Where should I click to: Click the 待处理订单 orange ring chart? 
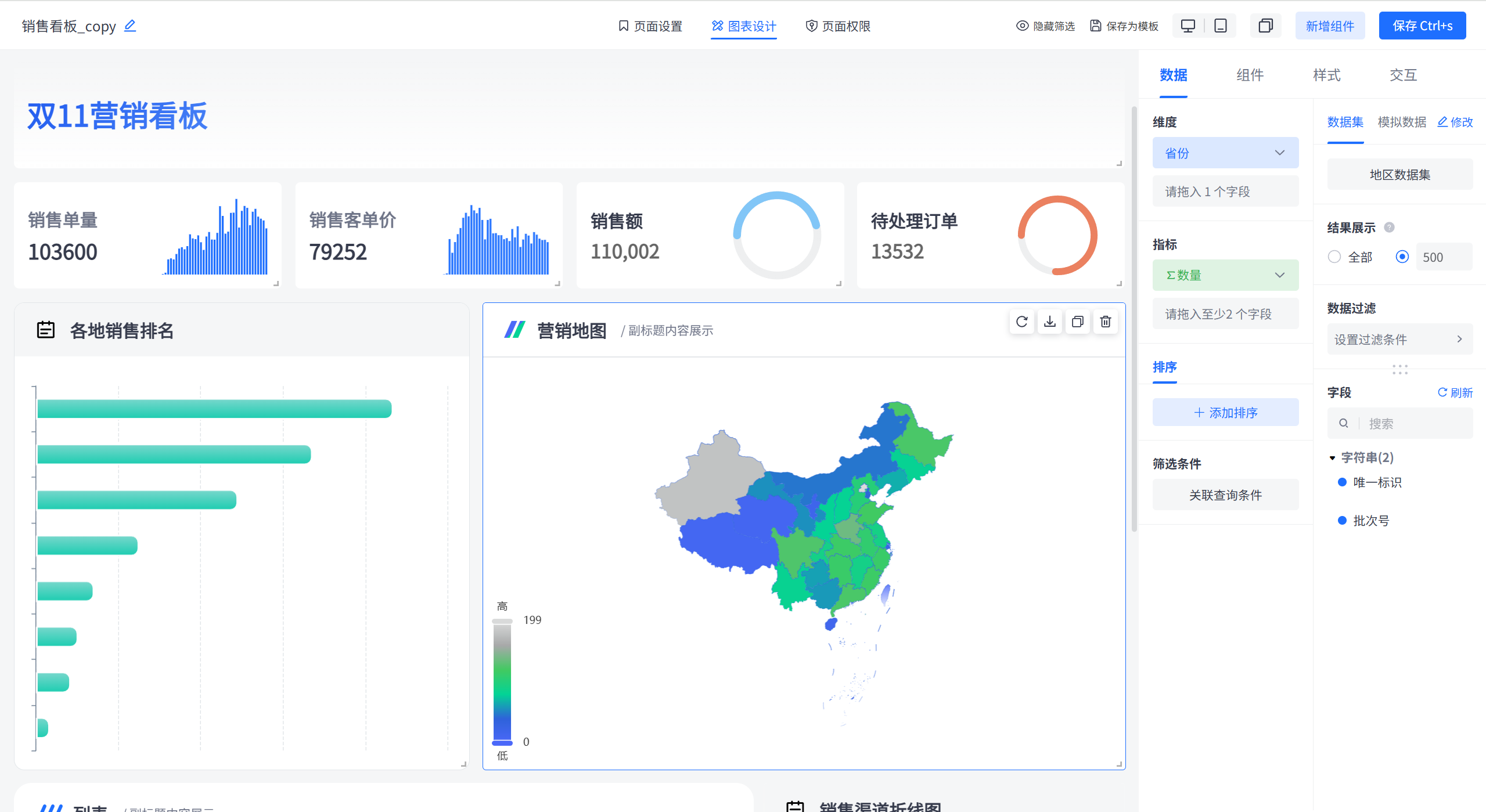[1057, 235]
